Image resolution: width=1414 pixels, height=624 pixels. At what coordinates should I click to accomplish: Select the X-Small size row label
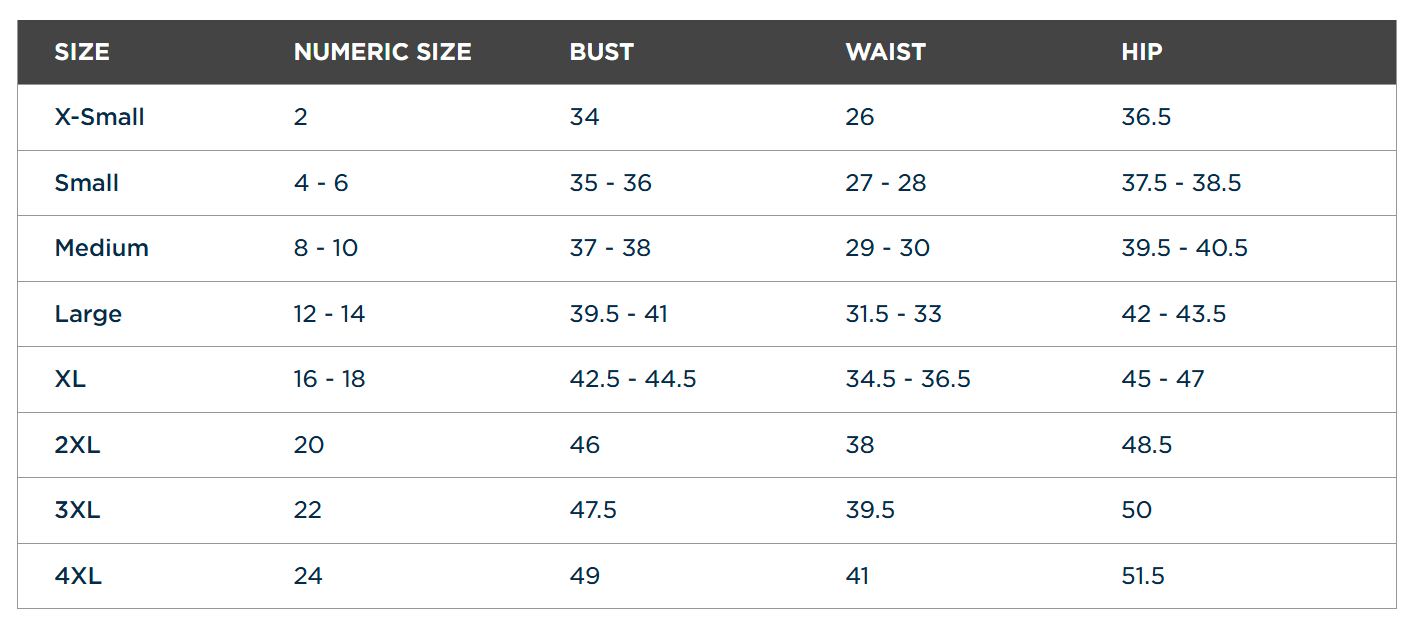coord(99,117)
